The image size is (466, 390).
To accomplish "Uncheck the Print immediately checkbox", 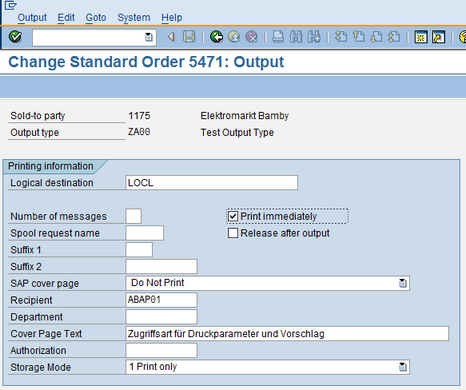I will pyautogui.click(x=233, y=216).
